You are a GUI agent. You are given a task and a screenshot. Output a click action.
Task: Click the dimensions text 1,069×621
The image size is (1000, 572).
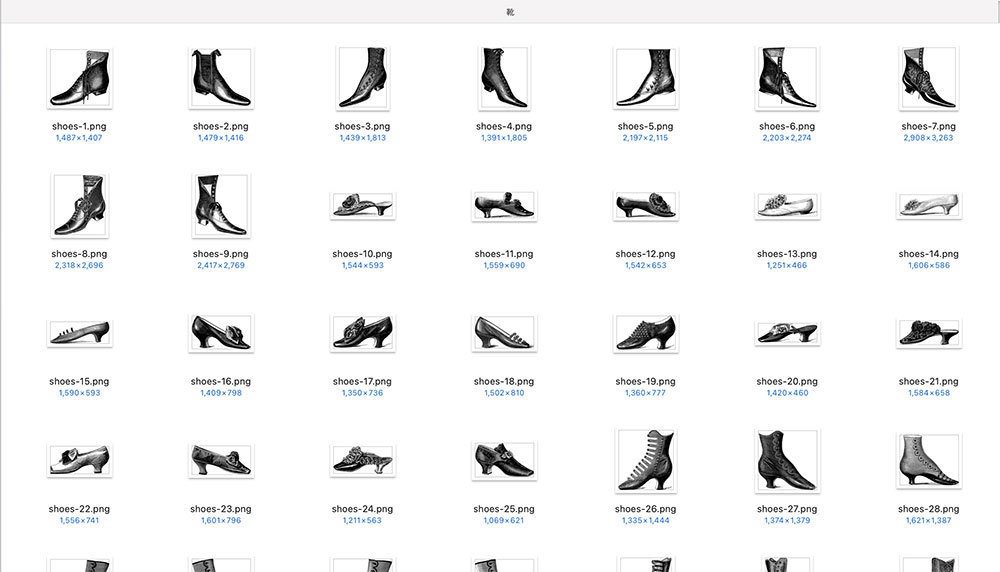[x=504, y=520]
